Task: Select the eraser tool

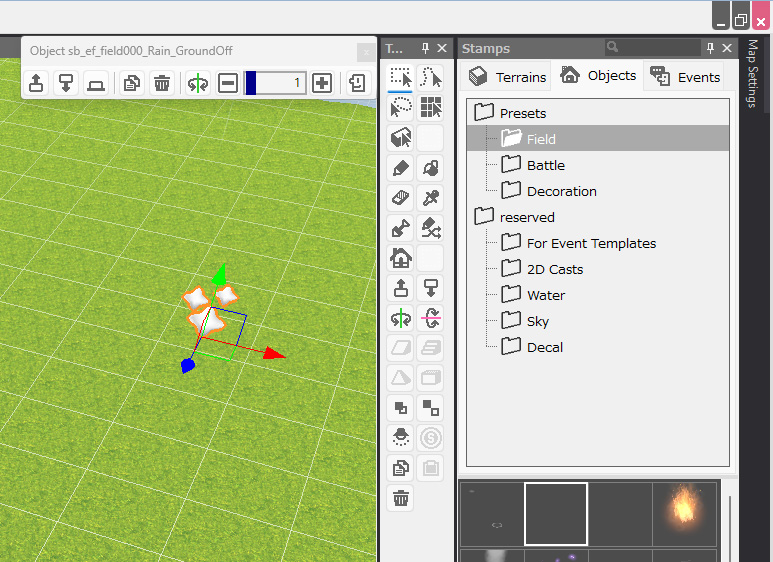Action: (400, 198)
